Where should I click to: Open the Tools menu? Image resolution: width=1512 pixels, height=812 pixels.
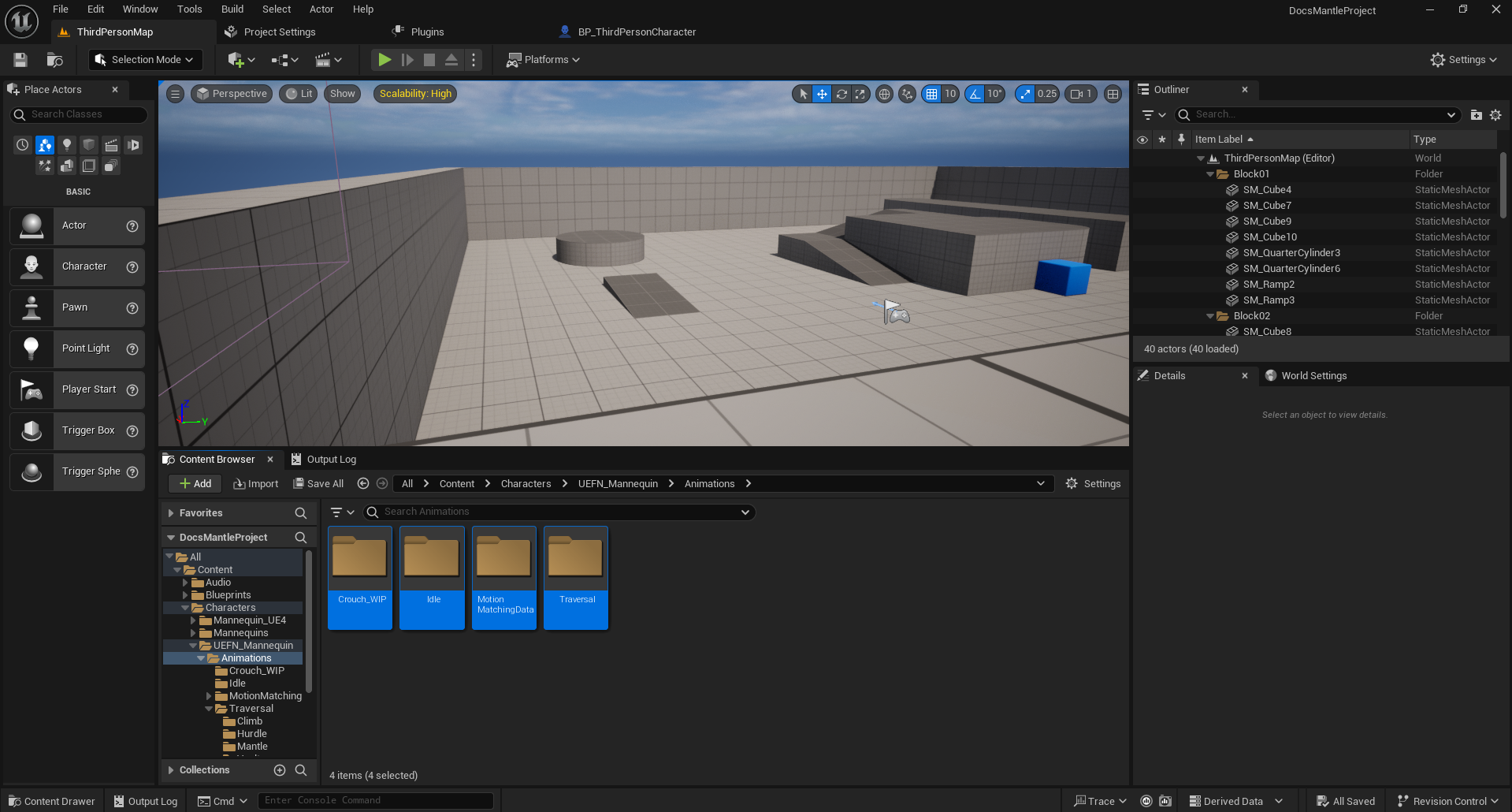189,9
